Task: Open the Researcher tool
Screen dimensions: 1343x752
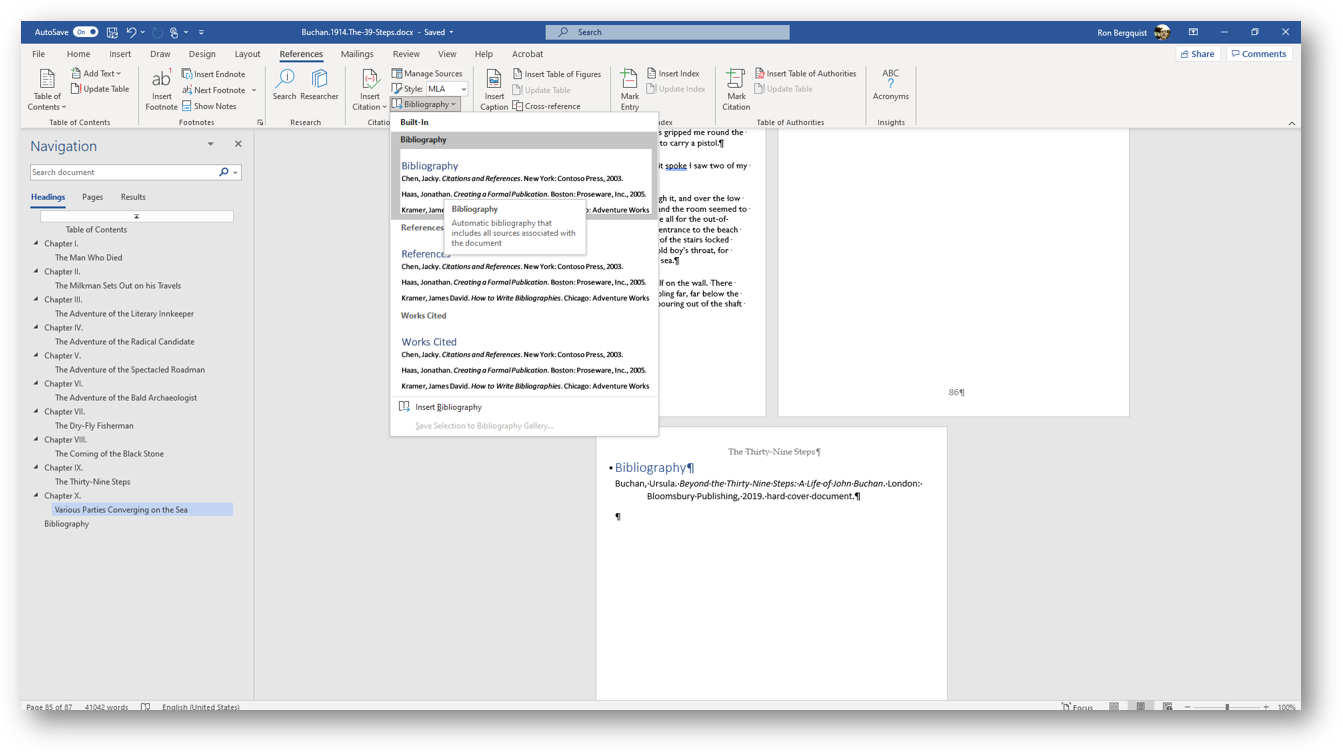Action: [x=319, y=81]
